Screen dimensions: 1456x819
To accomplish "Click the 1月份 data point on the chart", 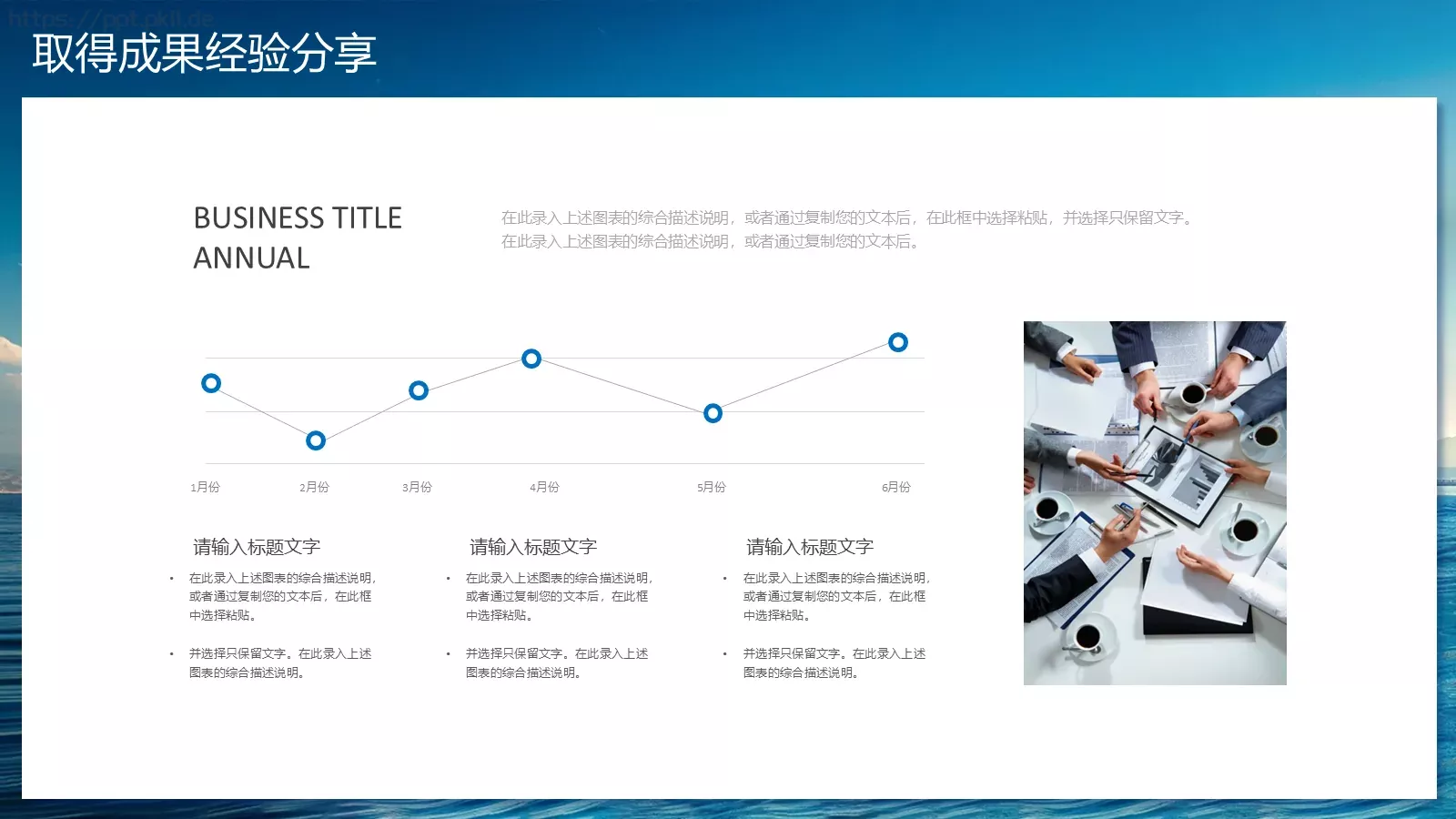I will [x=211, y=383].
